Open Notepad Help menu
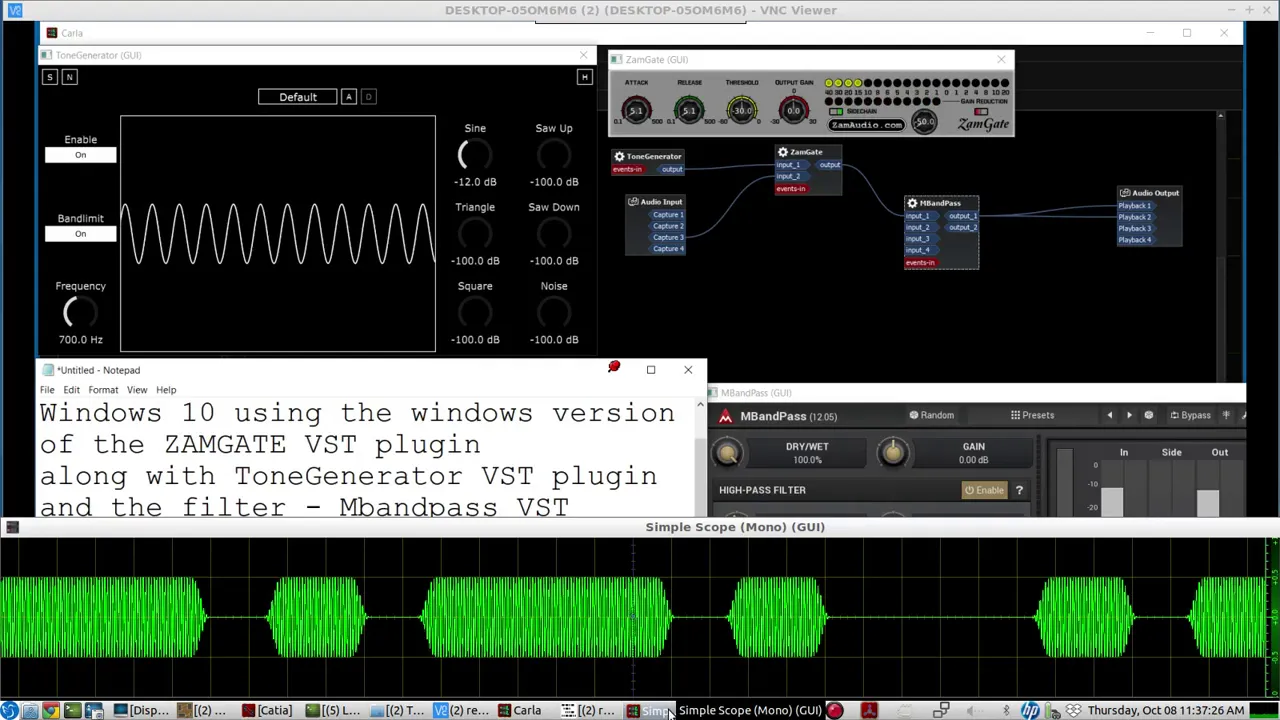Viewport: 1280px width, 720px height. (x=166, y=390)
